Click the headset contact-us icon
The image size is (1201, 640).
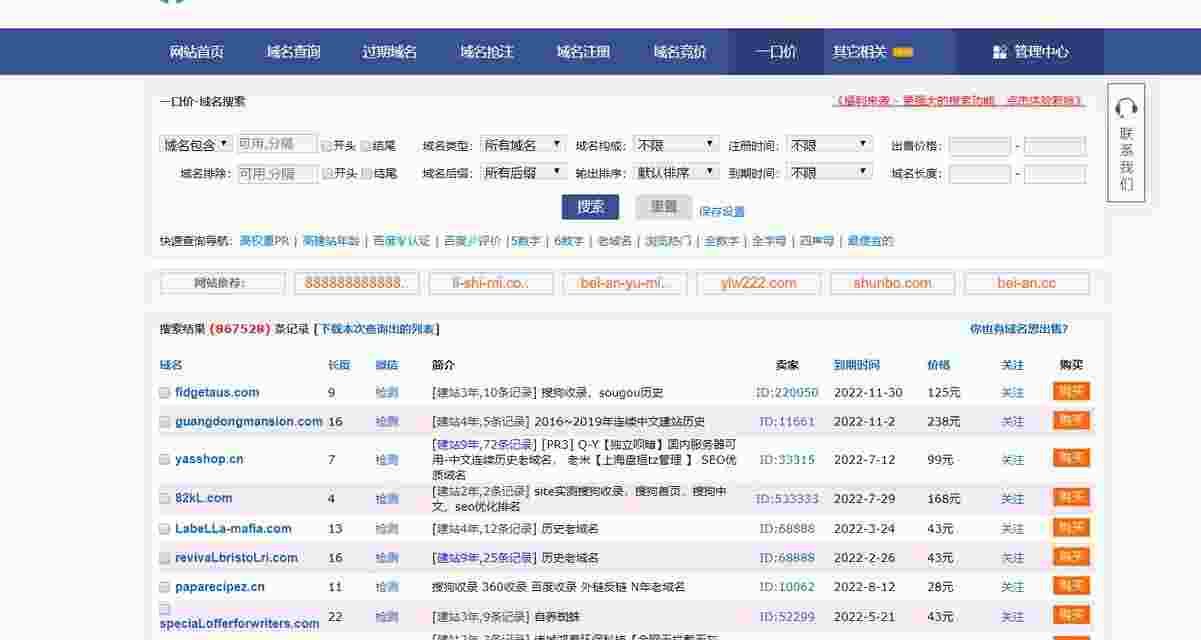(x=1126, y=107)
